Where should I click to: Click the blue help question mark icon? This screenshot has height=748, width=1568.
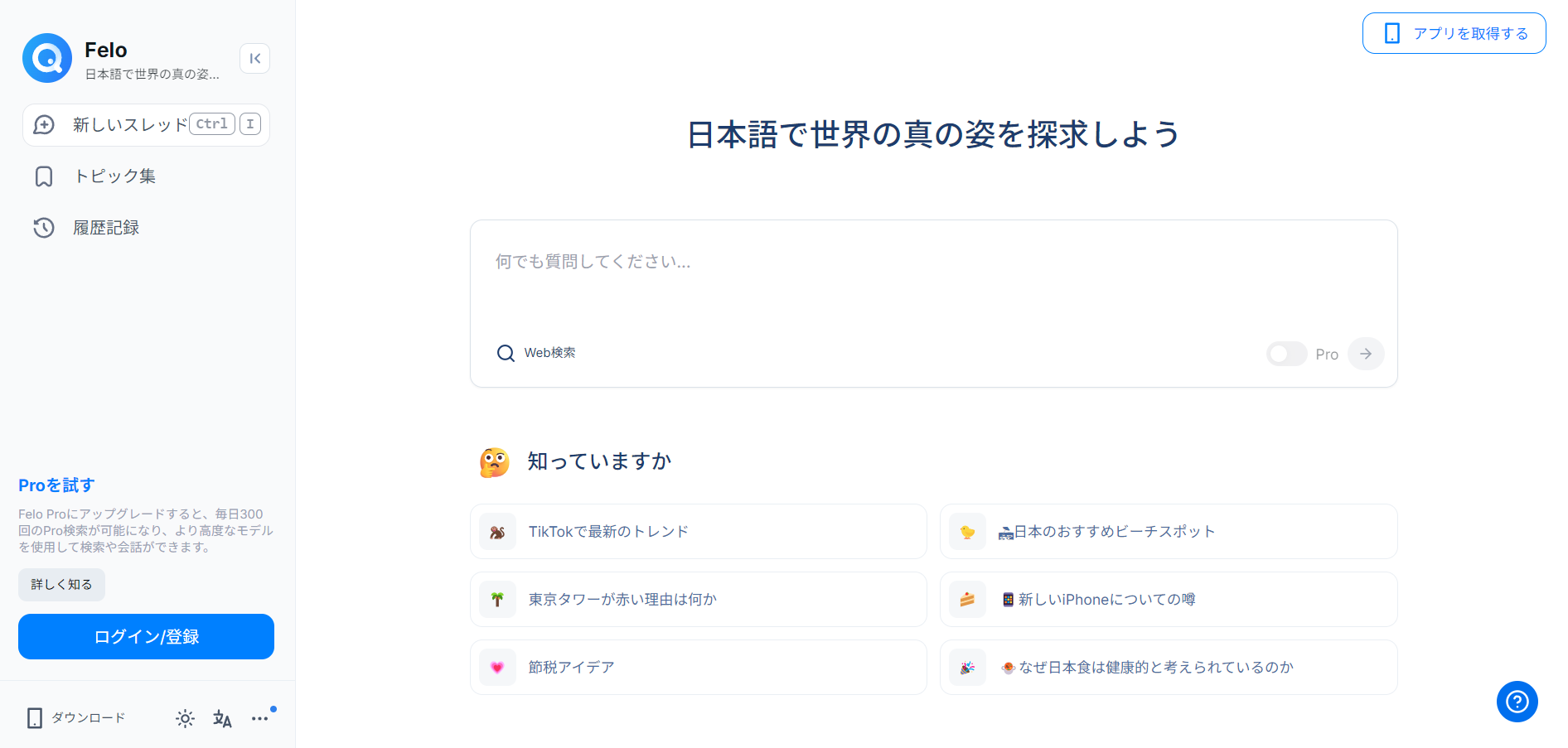pos(1517,702)
